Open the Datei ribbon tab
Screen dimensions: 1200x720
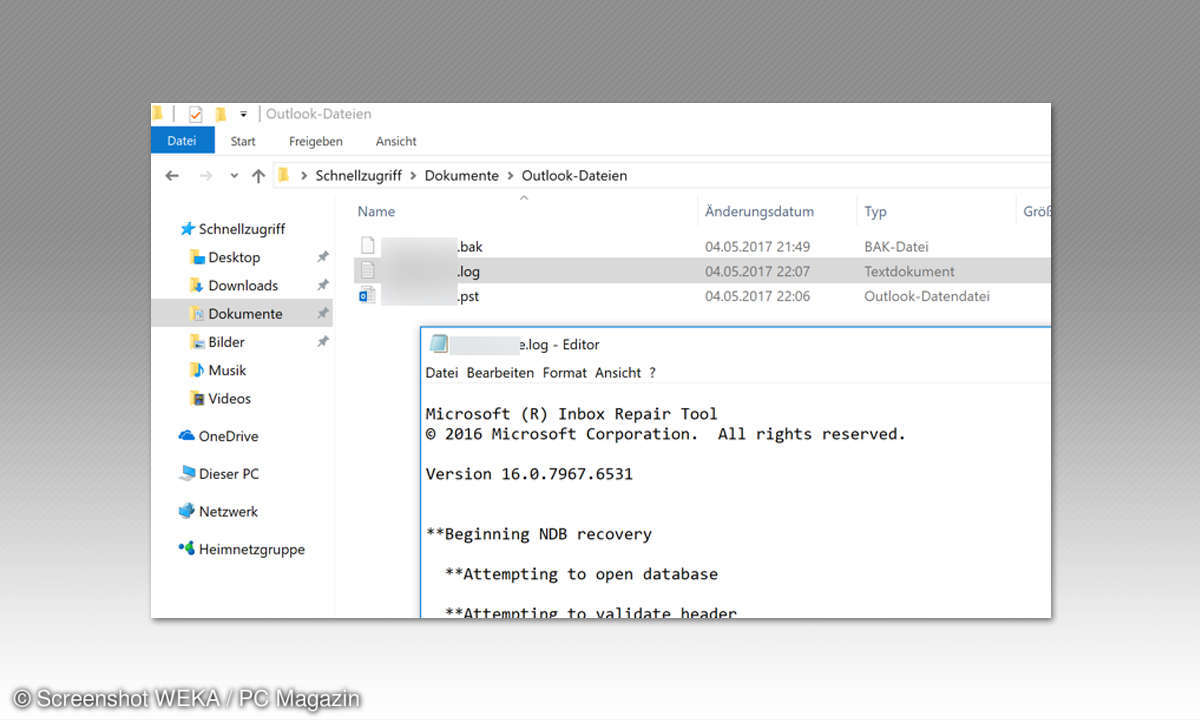182,141
